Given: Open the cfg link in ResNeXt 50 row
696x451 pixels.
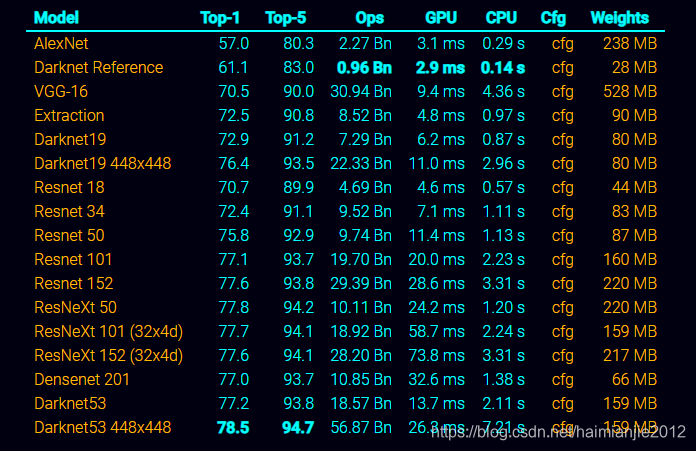Looking at the screenshot, I should (x=562, y=308).
